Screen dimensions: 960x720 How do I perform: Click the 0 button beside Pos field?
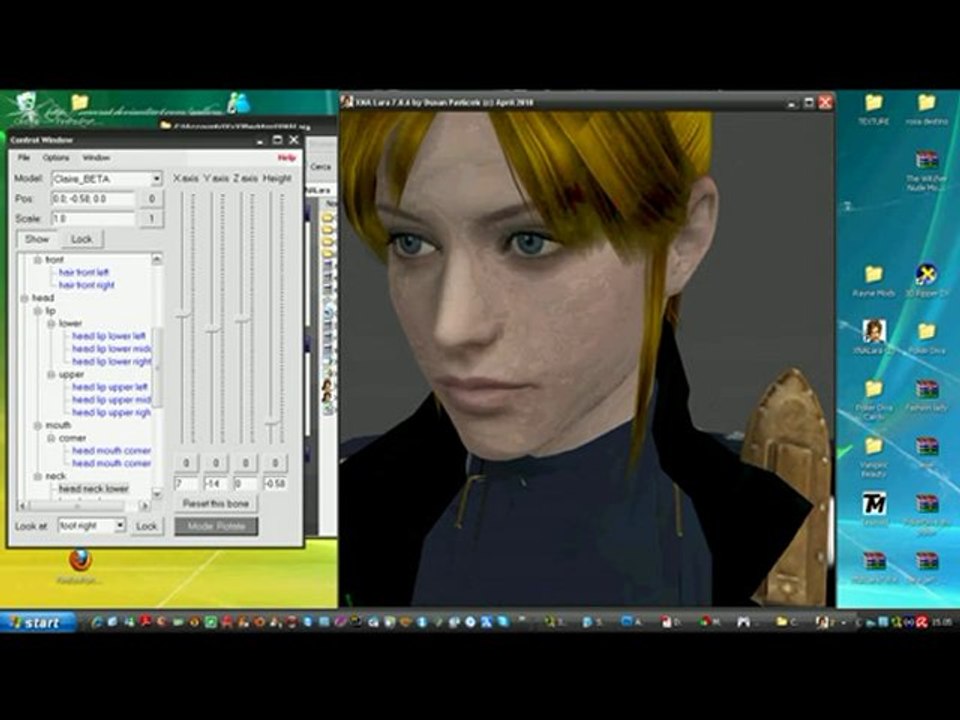click(152, 198)
